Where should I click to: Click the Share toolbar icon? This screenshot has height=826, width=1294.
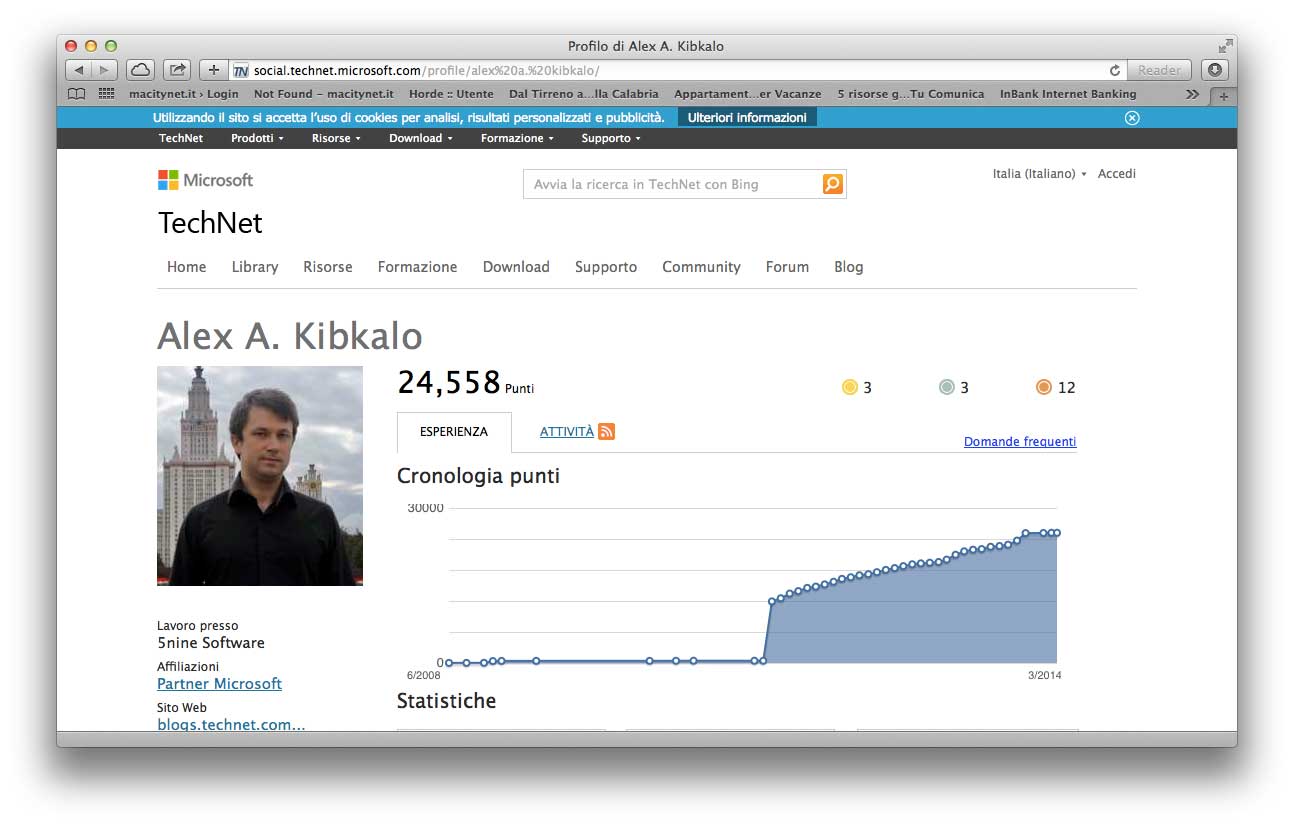click(x=177, y=70)
